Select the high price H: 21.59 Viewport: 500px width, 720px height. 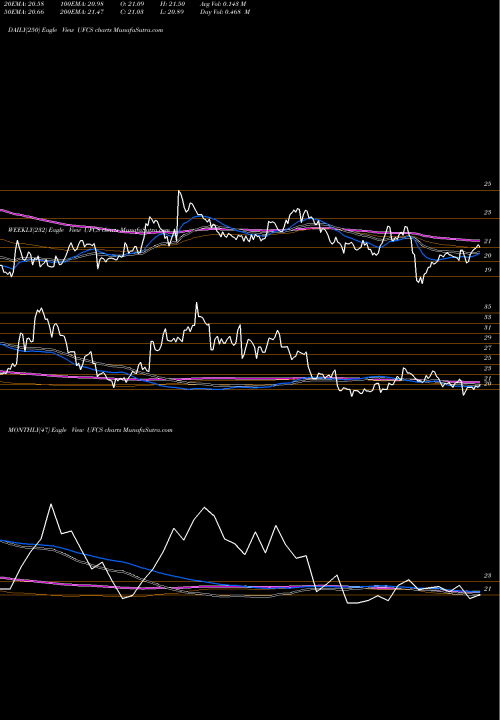172,4
